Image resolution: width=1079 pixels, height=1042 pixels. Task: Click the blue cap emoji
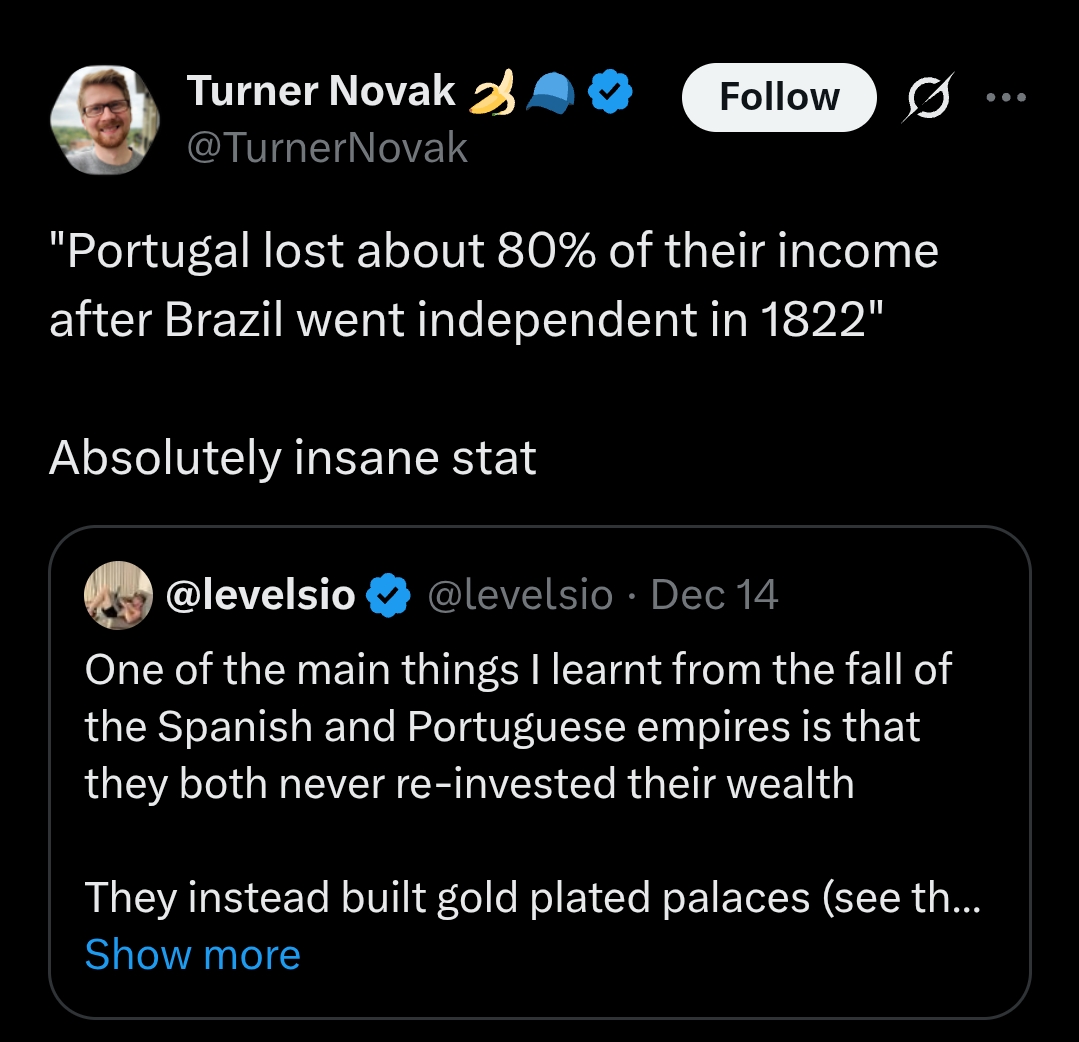(x=550, y=93)
